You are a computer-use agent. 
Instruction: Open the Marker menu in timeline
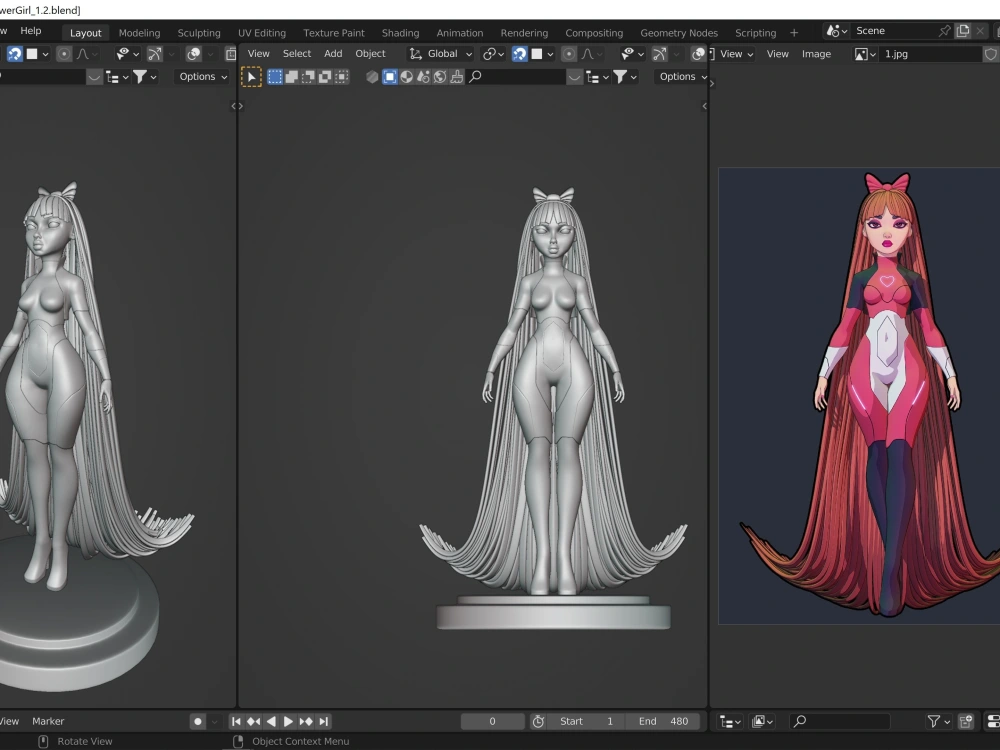tap(48, 721)
